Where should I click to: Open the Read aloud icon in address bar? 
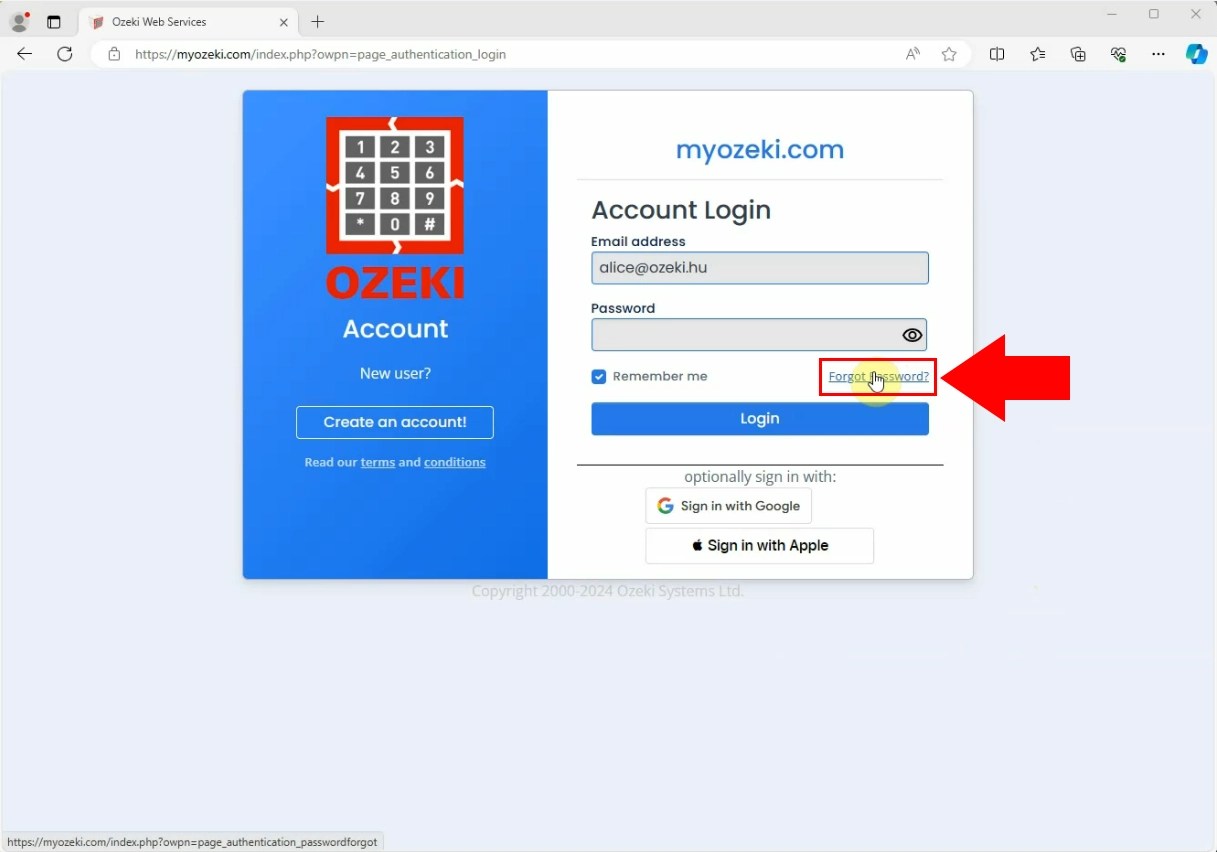click(x=912, y=54)
